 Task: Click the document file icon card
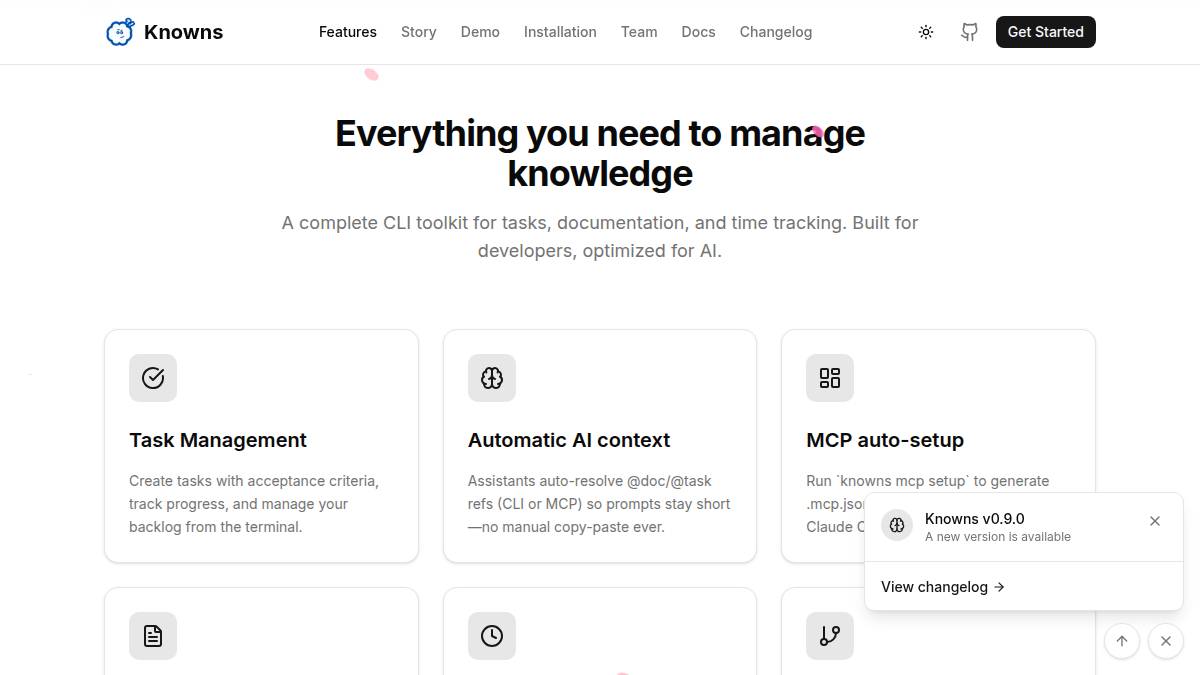point(153,636)
